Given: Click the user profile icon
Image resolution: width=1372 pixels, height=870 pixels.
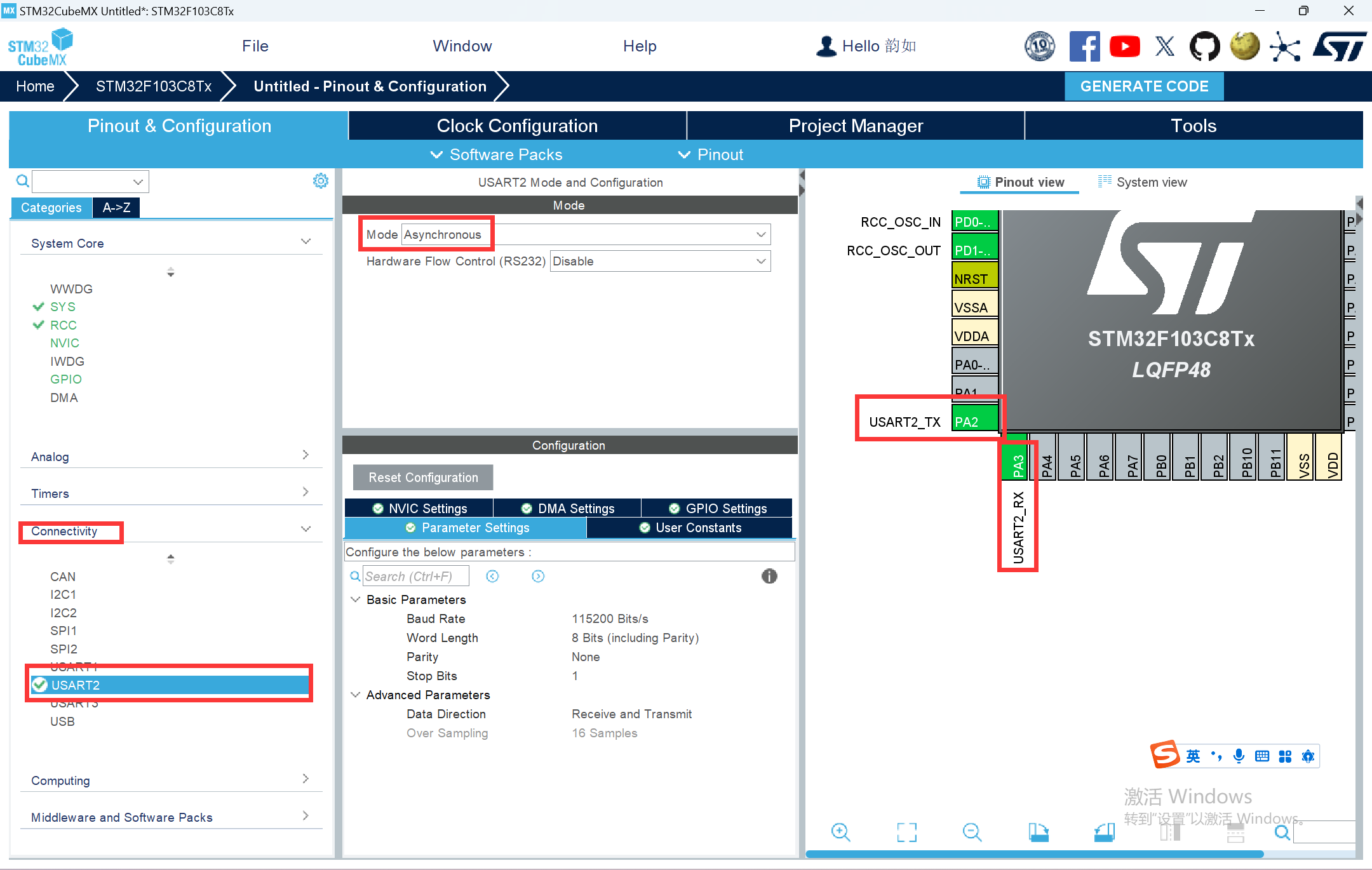Looking at the screenshot, I should 826,46.
